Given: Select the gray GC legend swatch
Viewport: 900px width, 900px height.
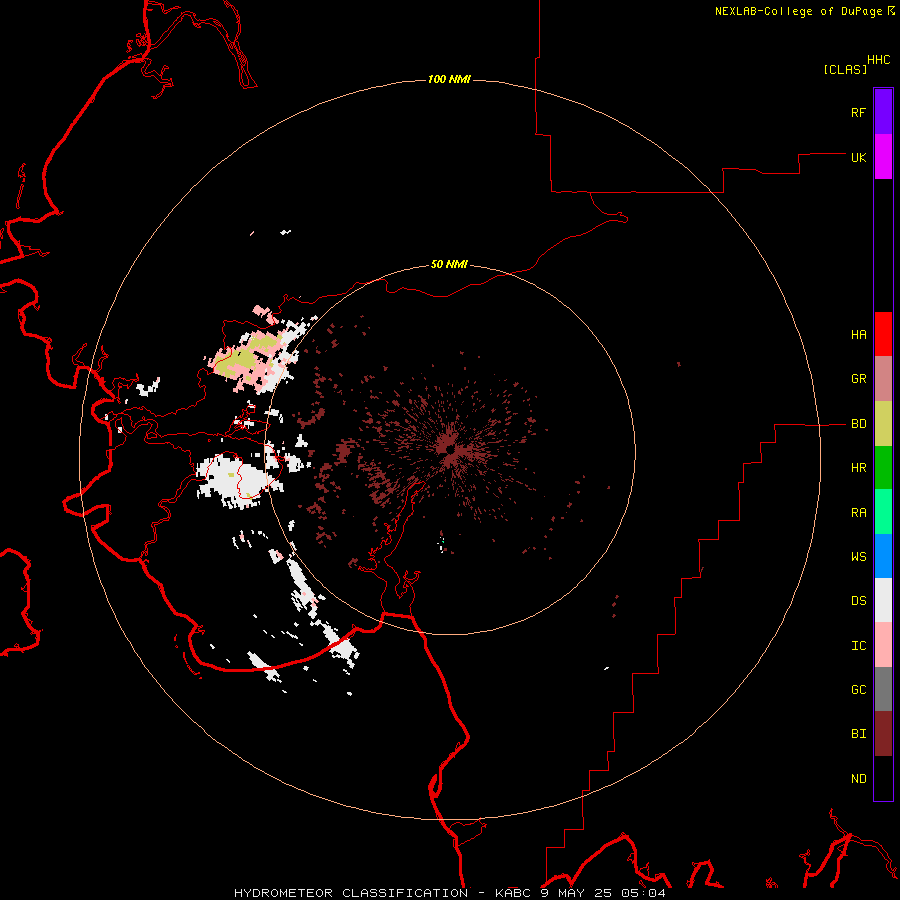Looking at the screenshot, I should [883, 689].
